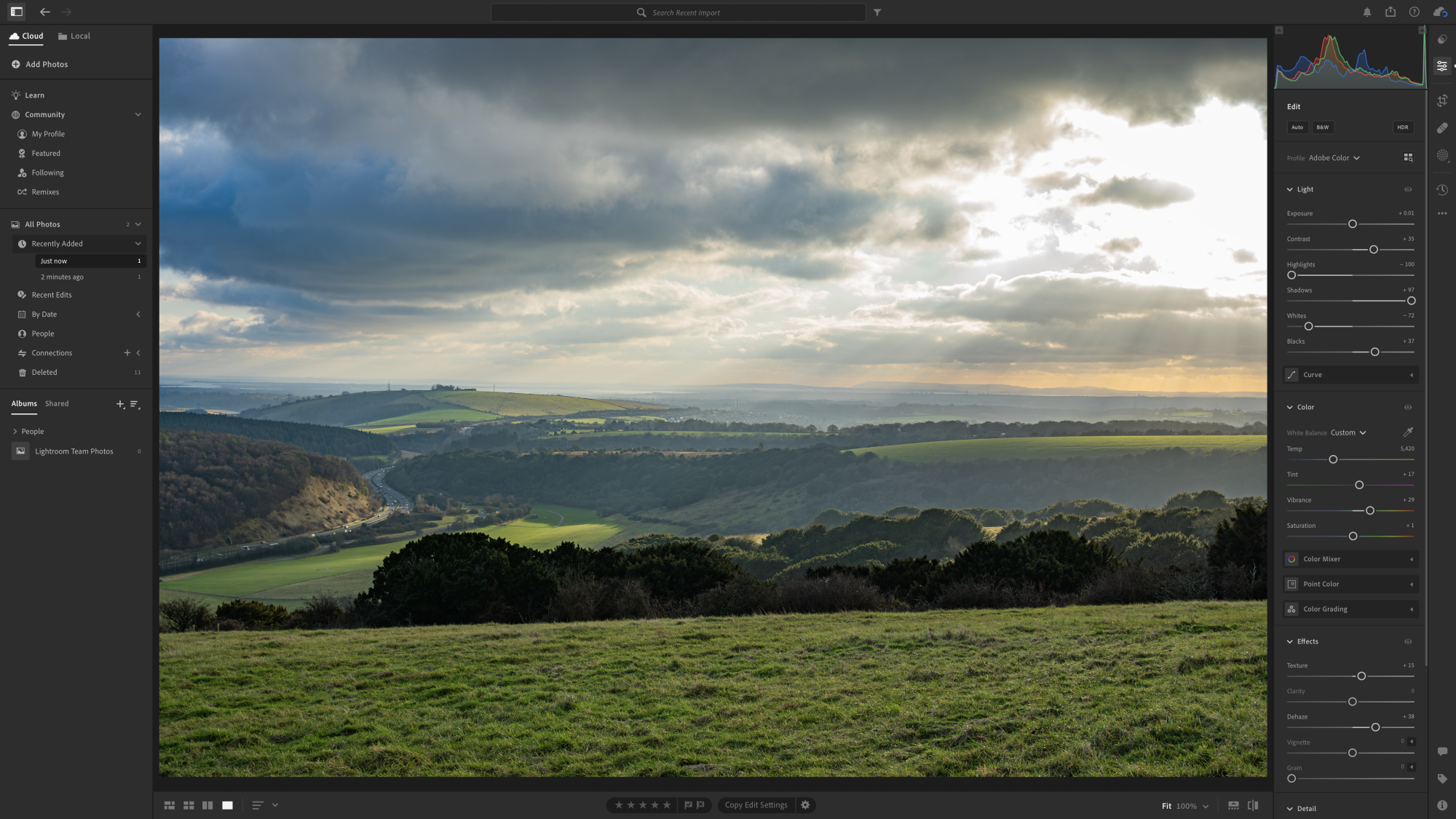Click the Exposure slider handle
Screen dimensions: 1456x819
pos(1352,223)
